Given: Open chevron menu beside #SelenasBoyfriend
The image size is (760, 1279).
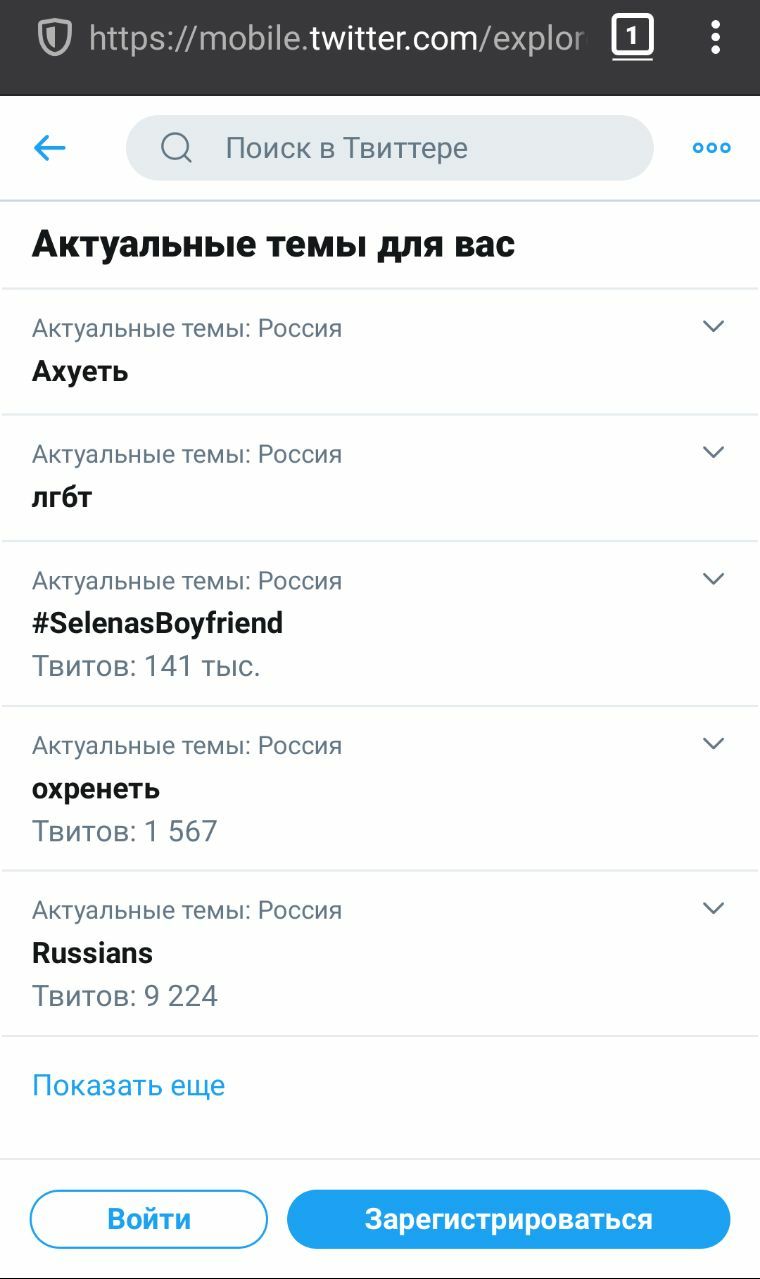Looking at the screenshot, I should click(x=713, y=579).
